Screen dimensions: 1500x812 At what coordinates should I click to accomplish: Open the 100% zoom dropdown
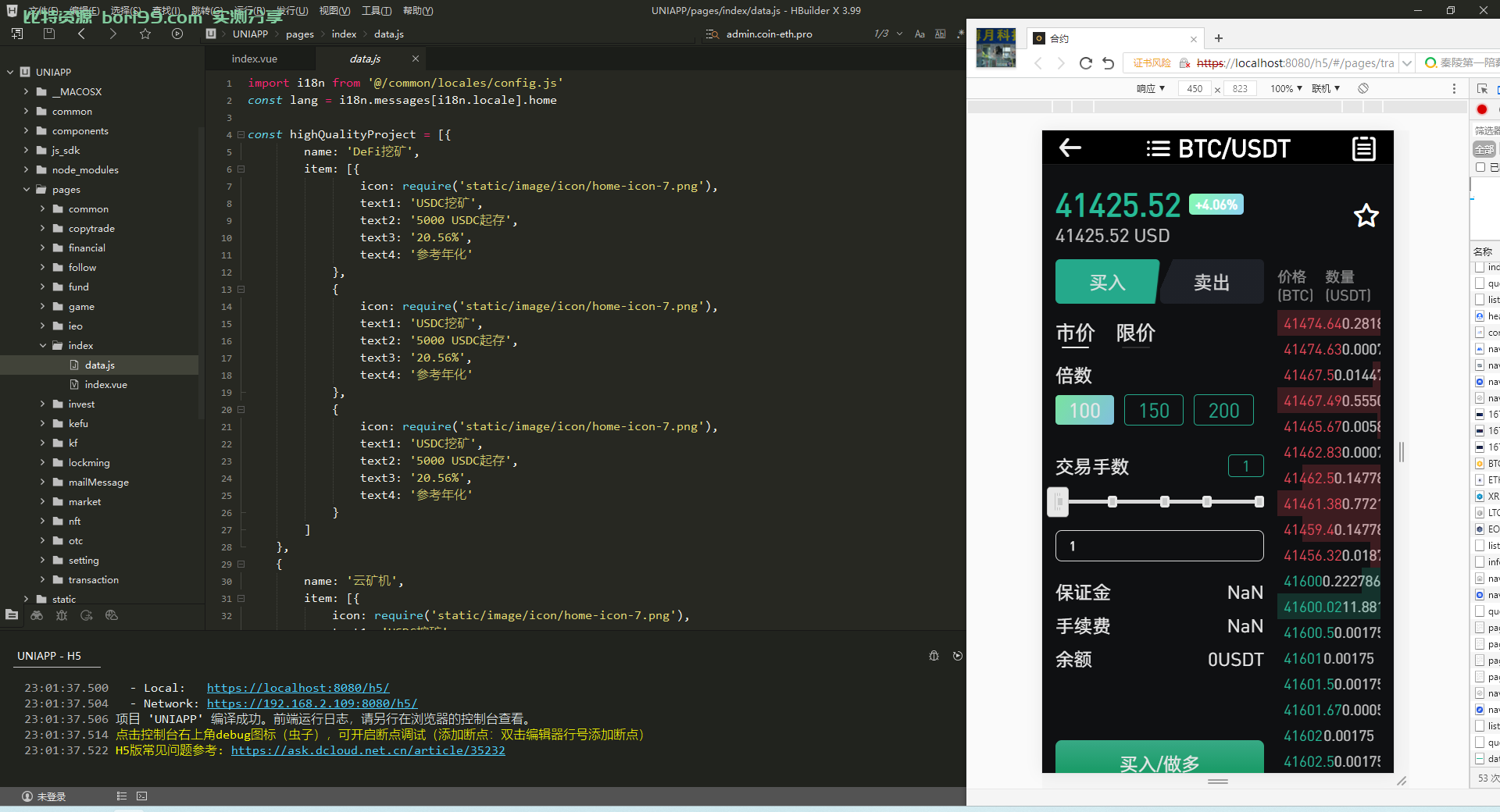[x=1286, y=88]
